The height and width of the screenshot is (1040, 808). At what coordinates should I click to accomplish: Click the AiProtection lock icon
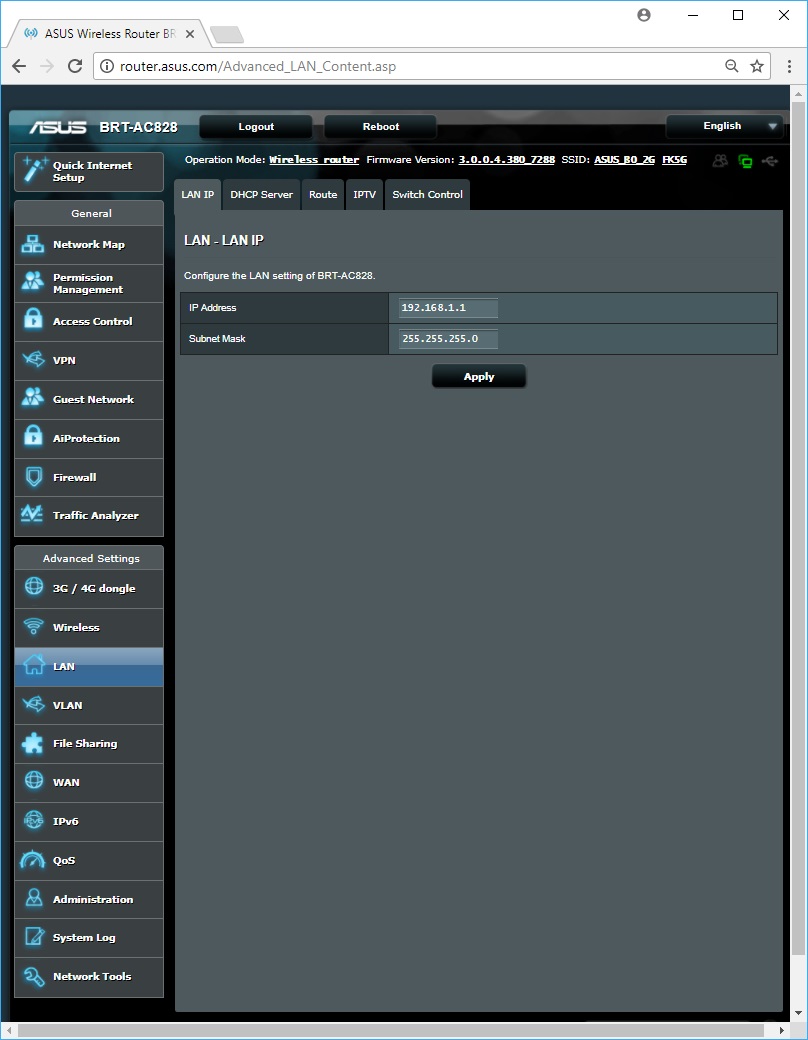pyautogui.click(x=34, y=438)
